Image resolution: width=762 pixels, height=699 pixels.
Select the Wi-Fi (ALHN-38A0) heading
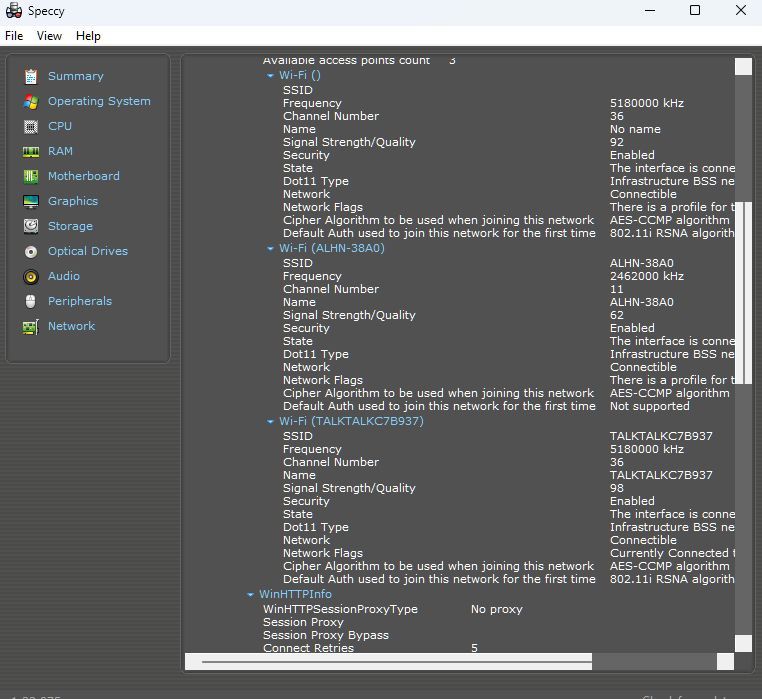331,248
